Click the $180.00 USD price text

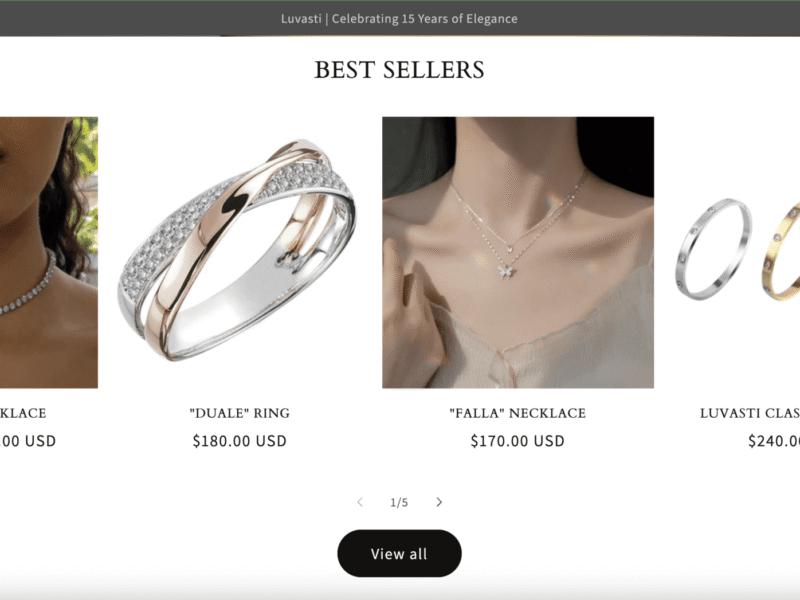[x=239, y=441]
